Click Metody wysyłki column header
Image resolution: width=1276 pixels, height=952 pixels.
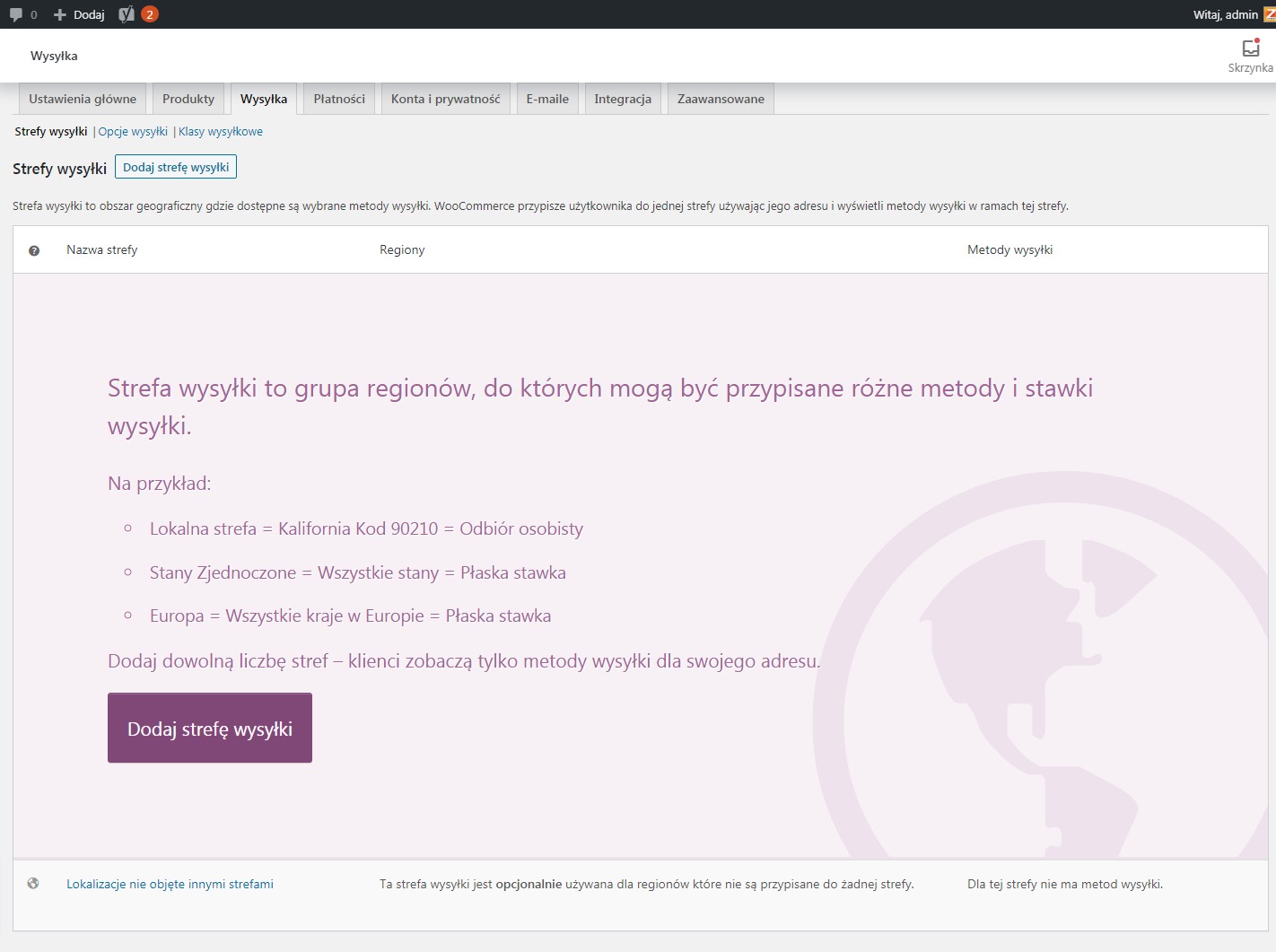tap(1009, 249)
